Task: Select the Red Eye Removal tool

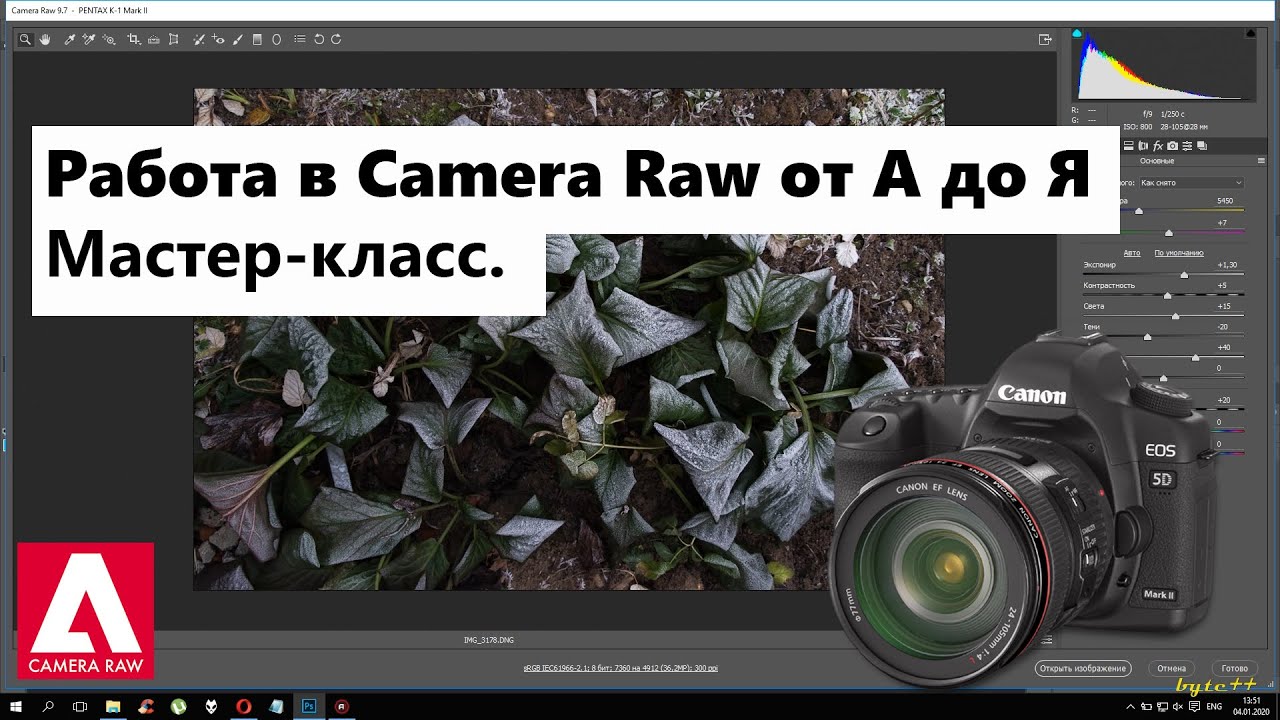Action: coord(218,39)
